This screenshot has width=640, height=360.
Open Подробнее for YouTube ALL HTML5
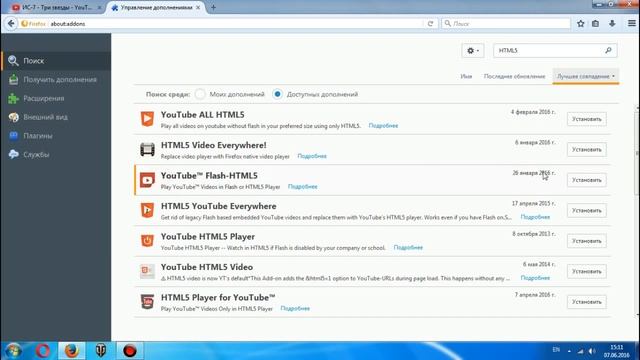[383, 126]
